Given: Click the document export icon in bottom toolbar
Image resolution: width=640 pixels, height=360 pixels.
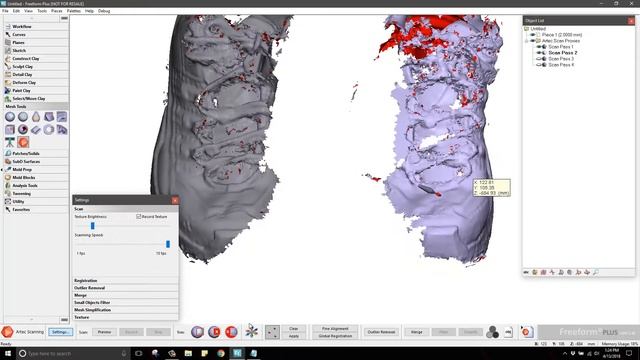Looking at the screenshot, I should point(508,332).
